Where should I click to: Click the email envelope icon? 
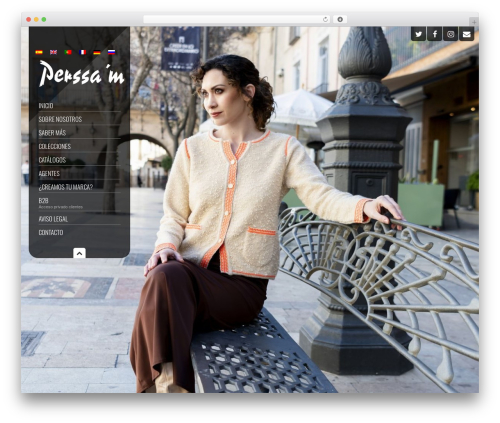[467, 34]
